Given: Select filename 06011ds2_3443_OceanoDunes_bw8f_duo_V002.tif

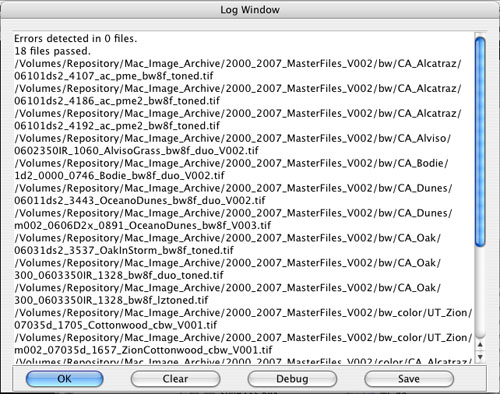Looking at the screenshot, I should (x=140, y=201).
